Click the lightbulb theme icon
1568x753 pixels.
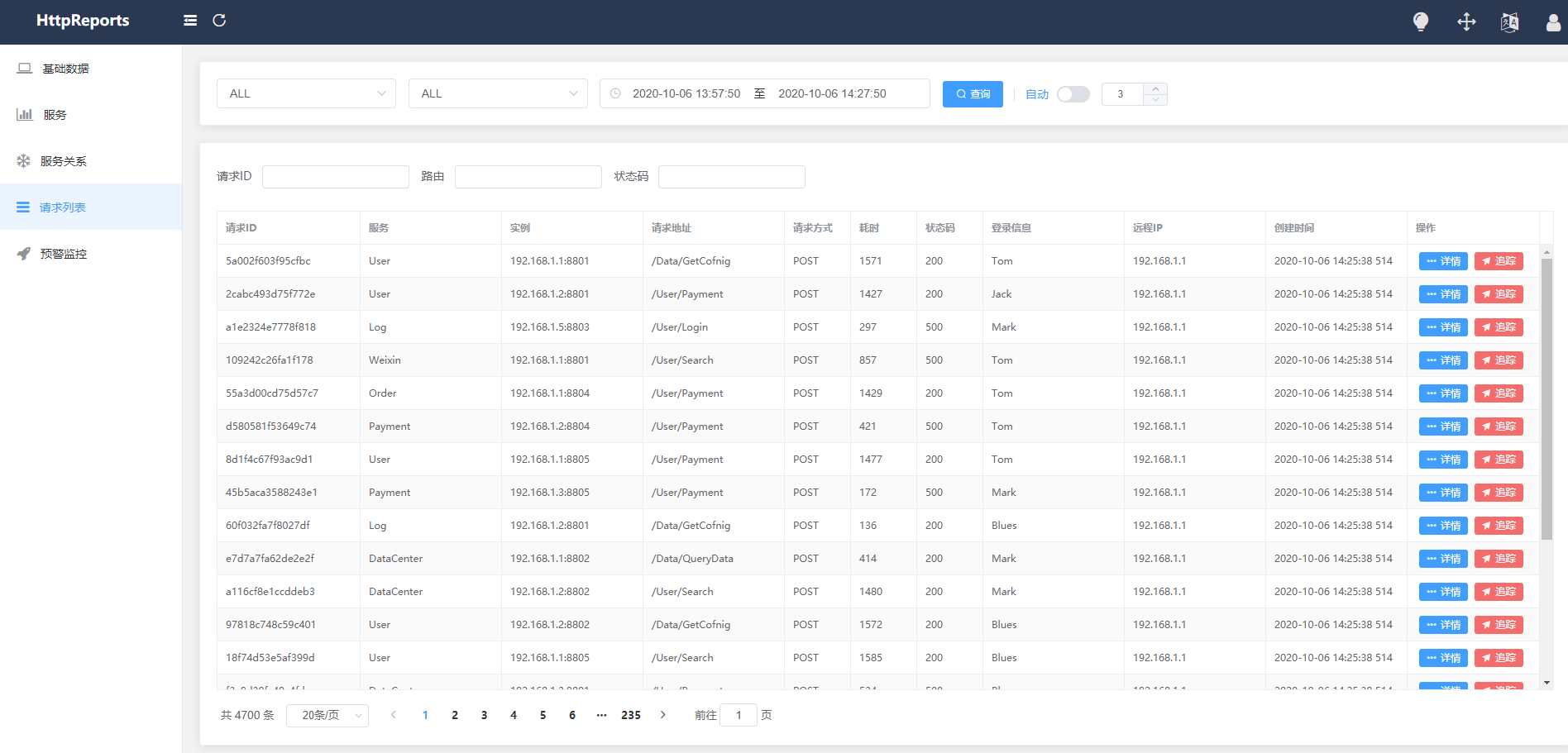pyautogui.click(x=1421, y=22)
